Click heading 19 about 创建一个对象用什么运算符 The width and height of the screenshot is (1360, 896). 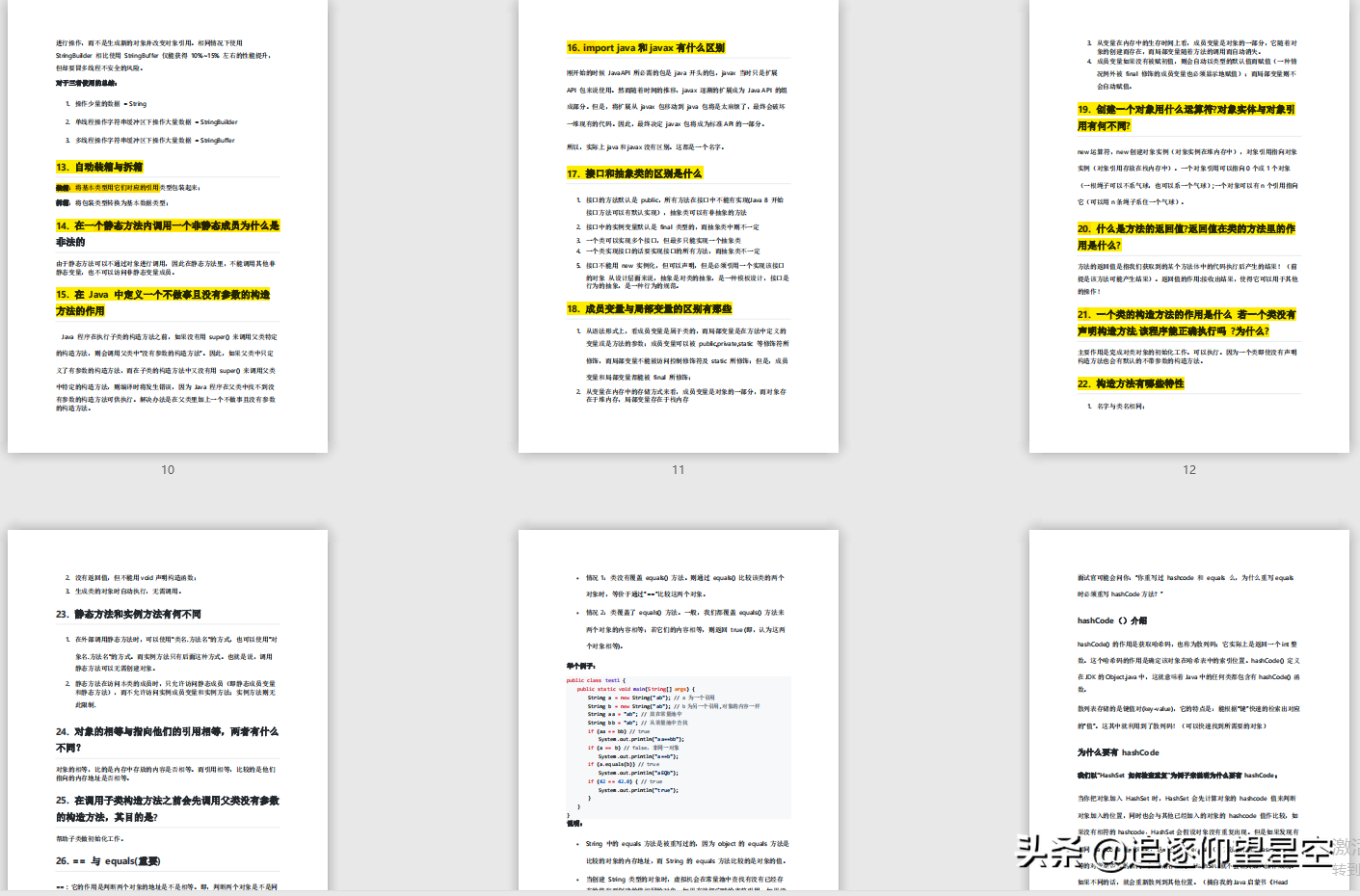[1187, 118]
